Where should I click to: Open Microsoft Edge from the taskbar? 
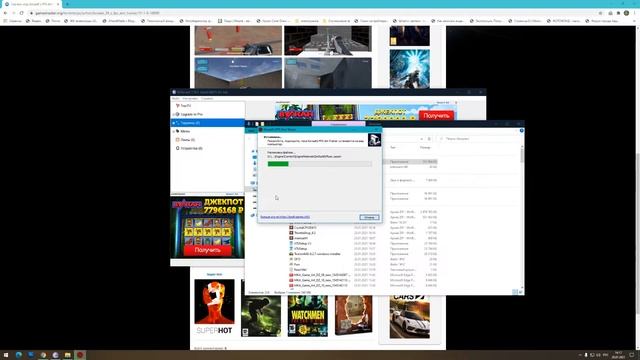coord(18,355)
